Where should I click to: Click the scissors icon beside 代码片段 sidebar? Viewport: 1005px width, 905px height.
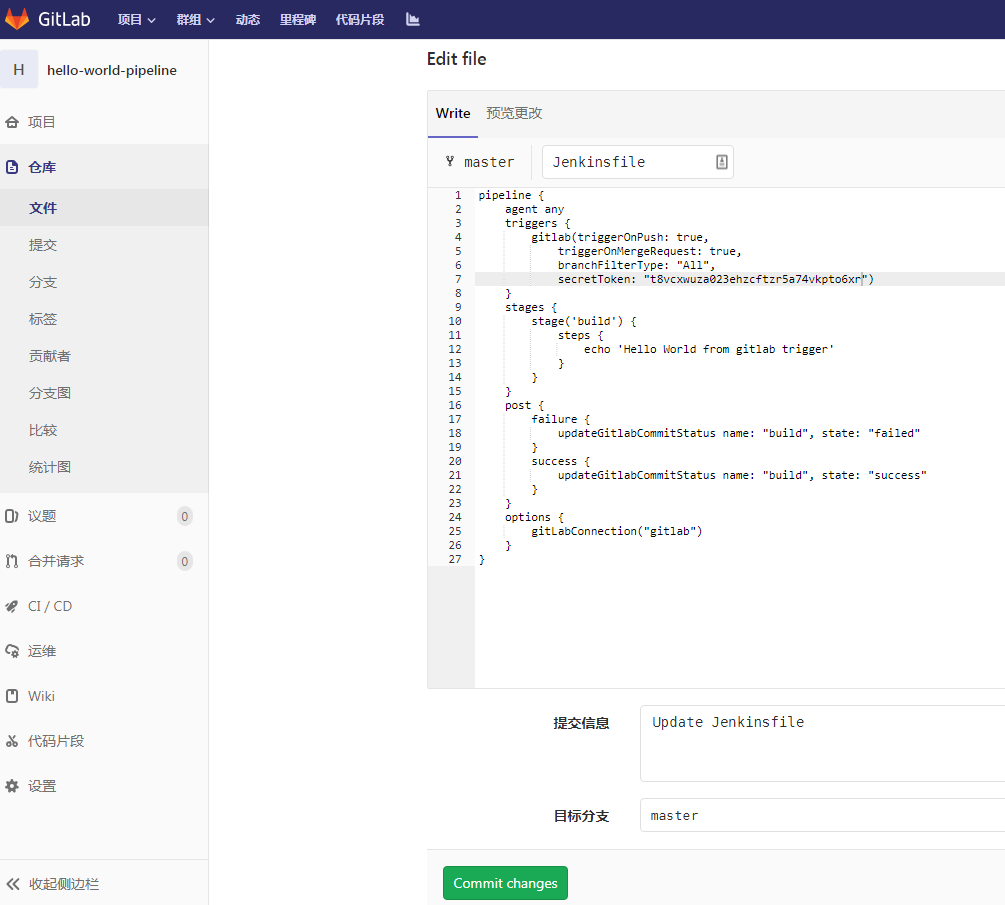pyautogui.click(x=12, y=742)
